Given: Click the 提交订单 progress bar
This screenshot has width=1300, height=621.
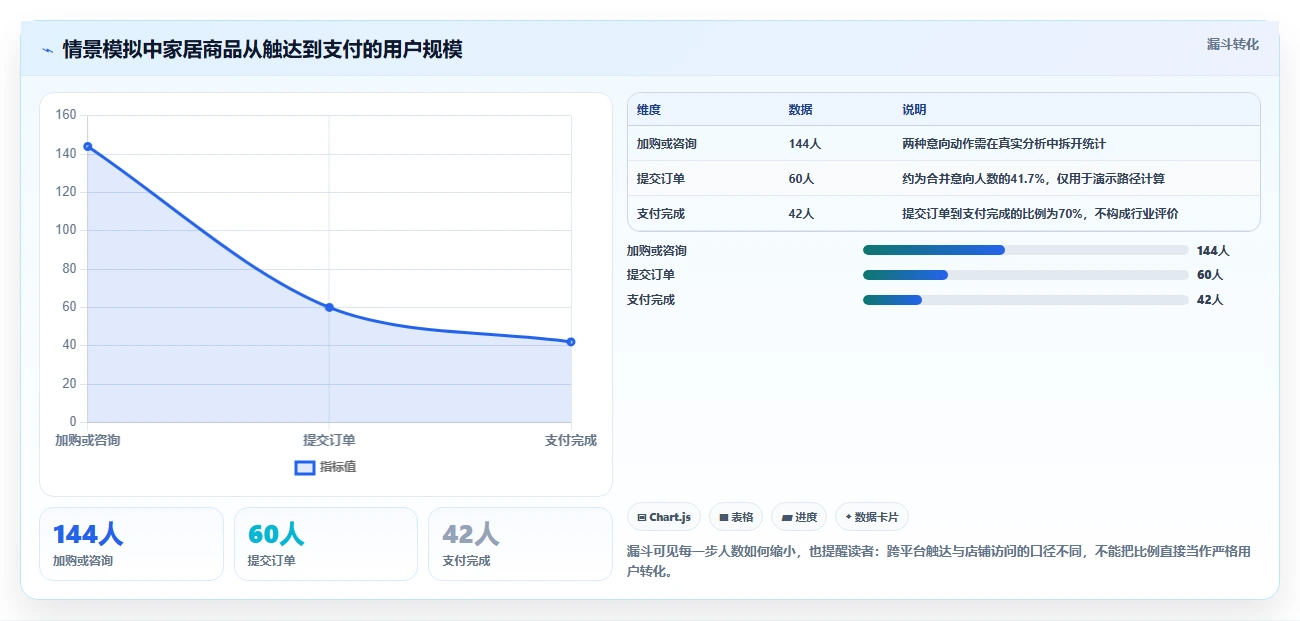Looking at the screenshot, I should click(x=1025, y=274).
